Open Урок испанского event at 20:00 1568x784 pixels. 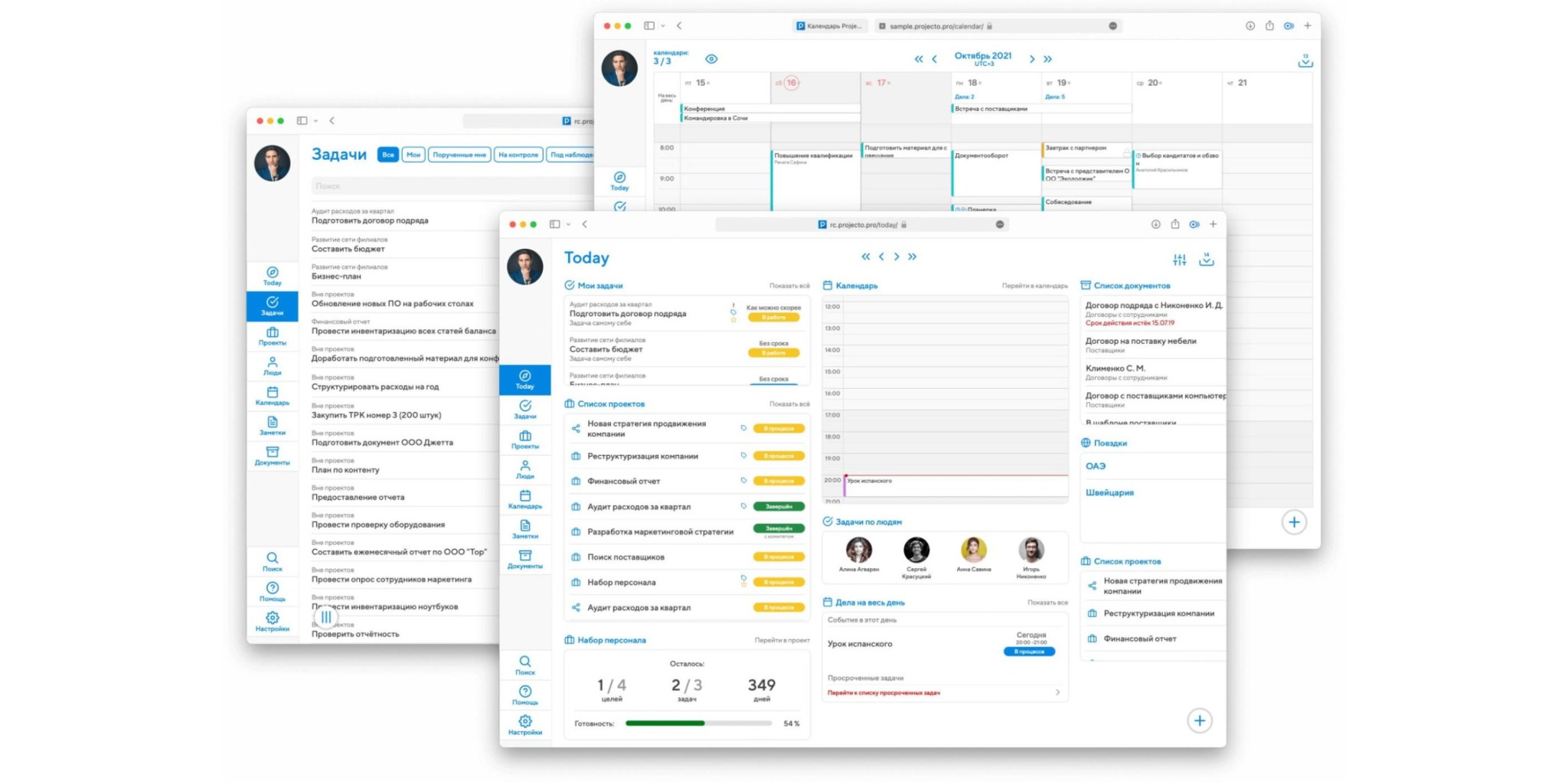(x=955, y=485)
